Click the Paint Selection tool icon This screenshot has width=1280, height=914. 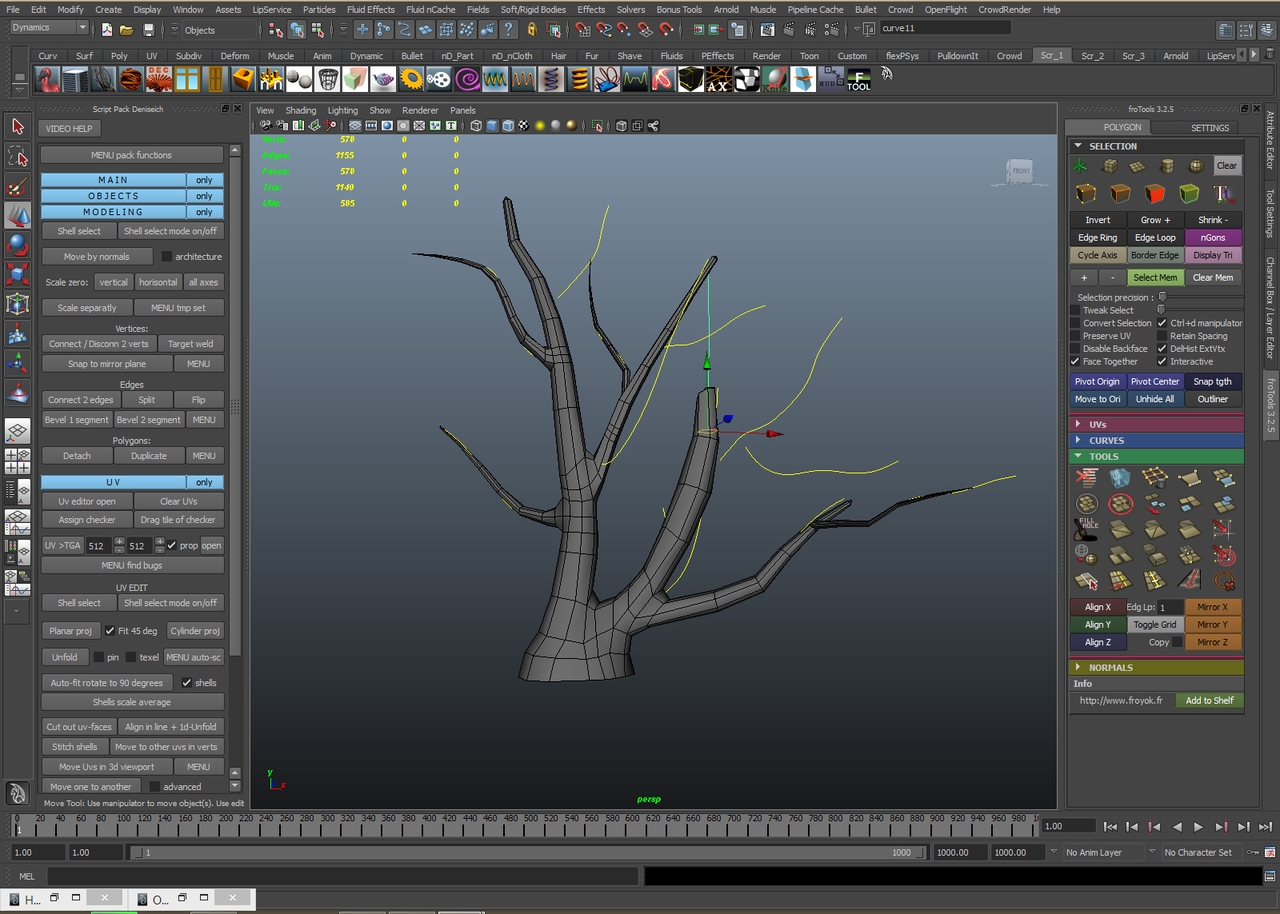pos(17,187)
